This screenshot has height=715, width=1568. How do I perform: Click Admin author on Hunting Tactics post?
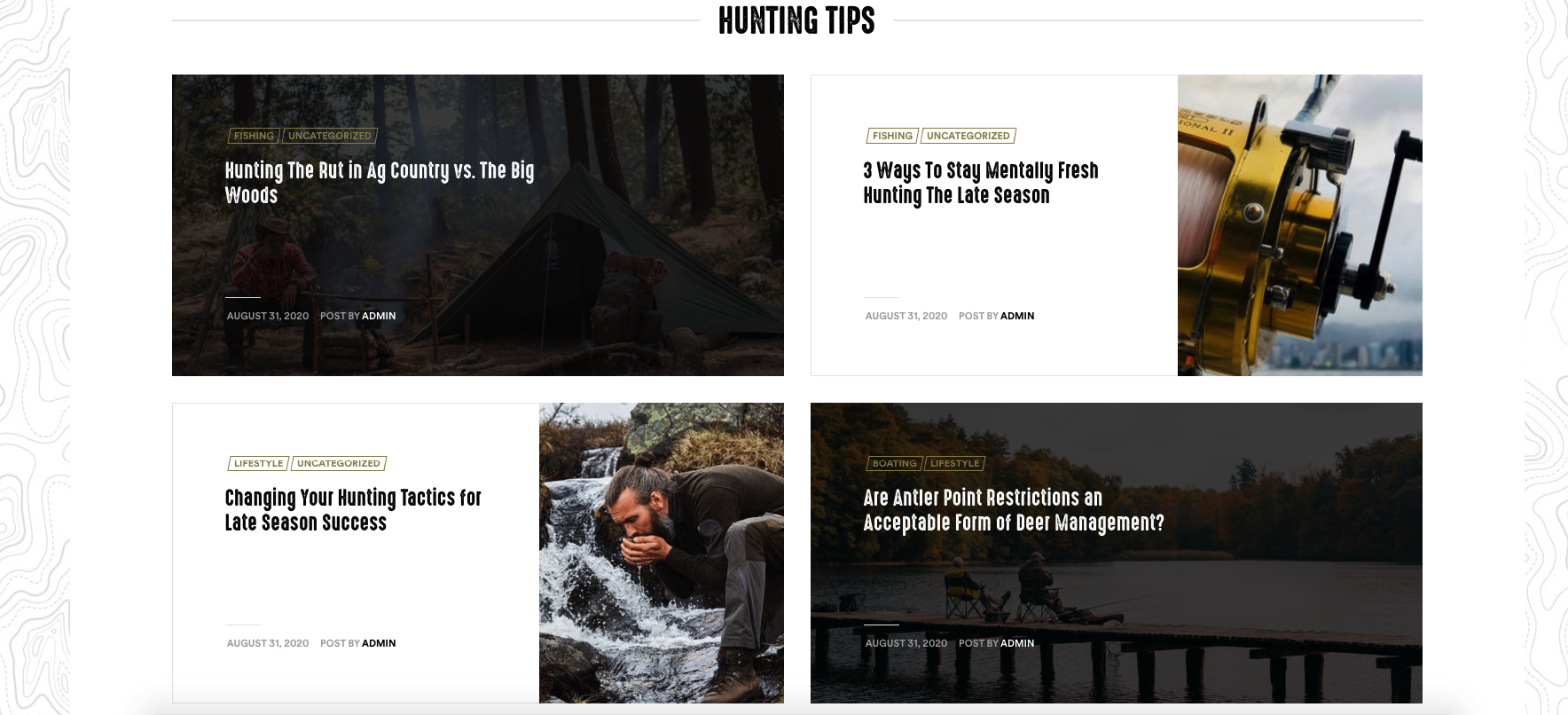(x=379, y=643)
